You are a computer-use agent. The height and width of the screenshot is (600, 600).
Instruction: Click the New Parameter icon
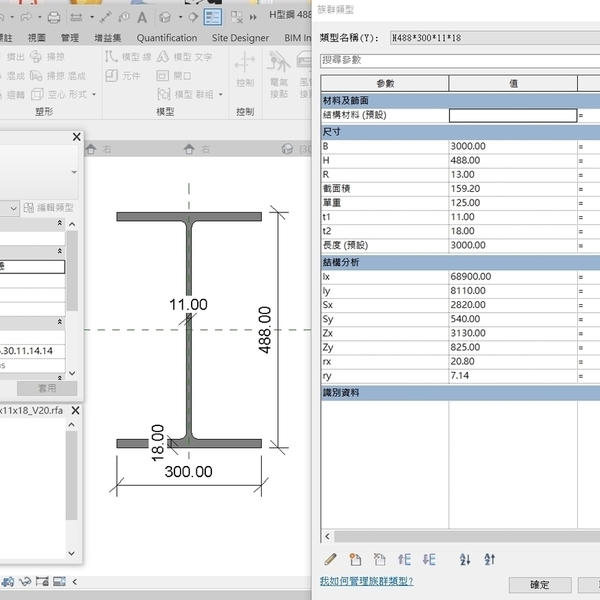pyautogui.click(x=354, y=560)
